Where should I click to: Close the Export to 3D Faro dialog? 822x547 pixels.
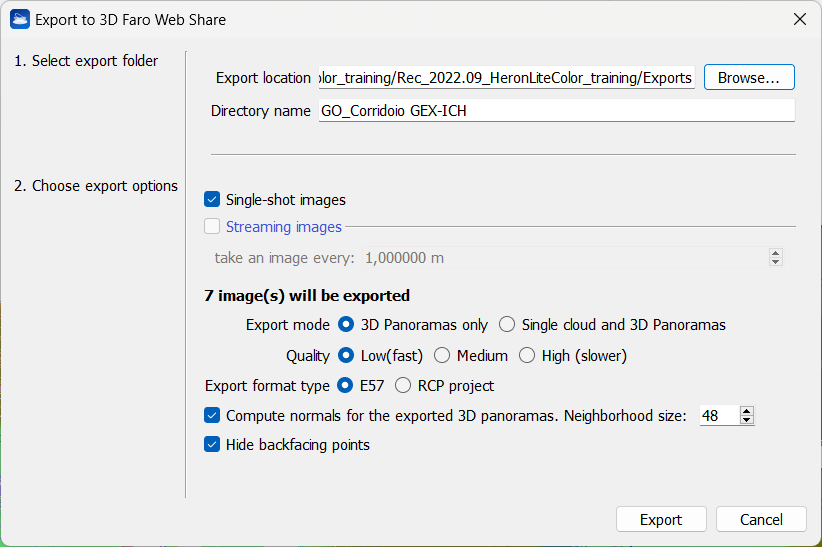799,19
